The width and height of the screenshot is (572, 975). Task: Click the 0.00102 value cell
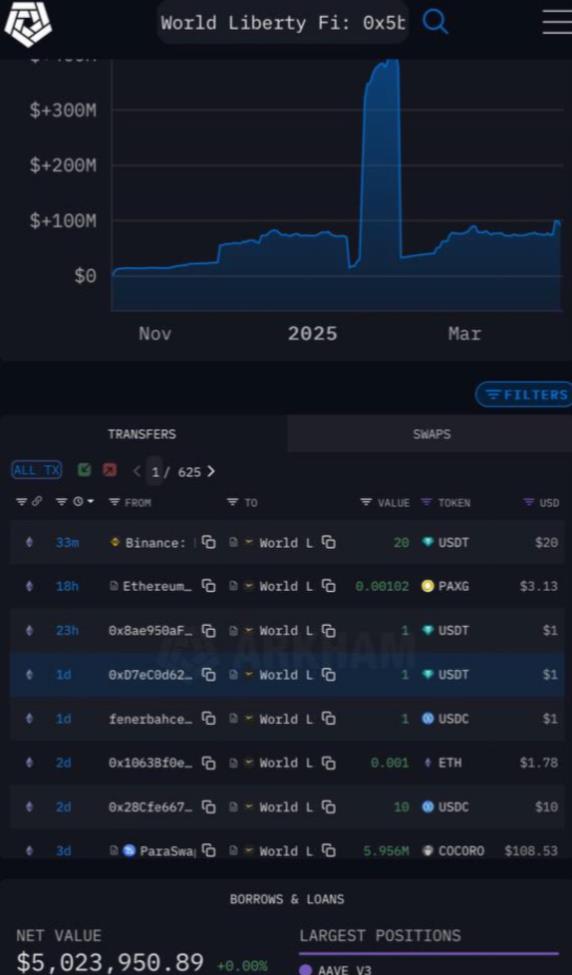coord(382,586)
